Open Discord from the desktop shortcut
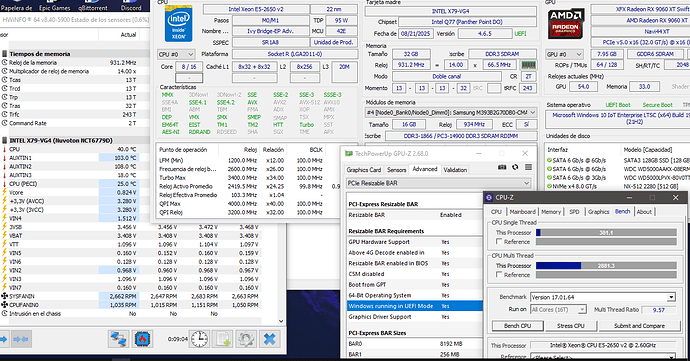Screen dimensions: 690x361 pos(131,7)
